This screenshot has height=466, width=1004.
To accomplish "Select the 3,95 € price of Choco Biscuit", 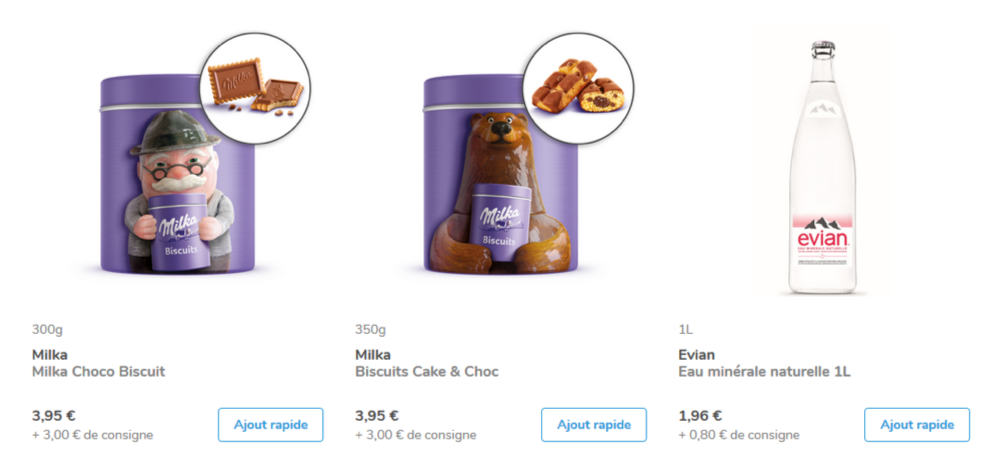I will click(54, 416).
